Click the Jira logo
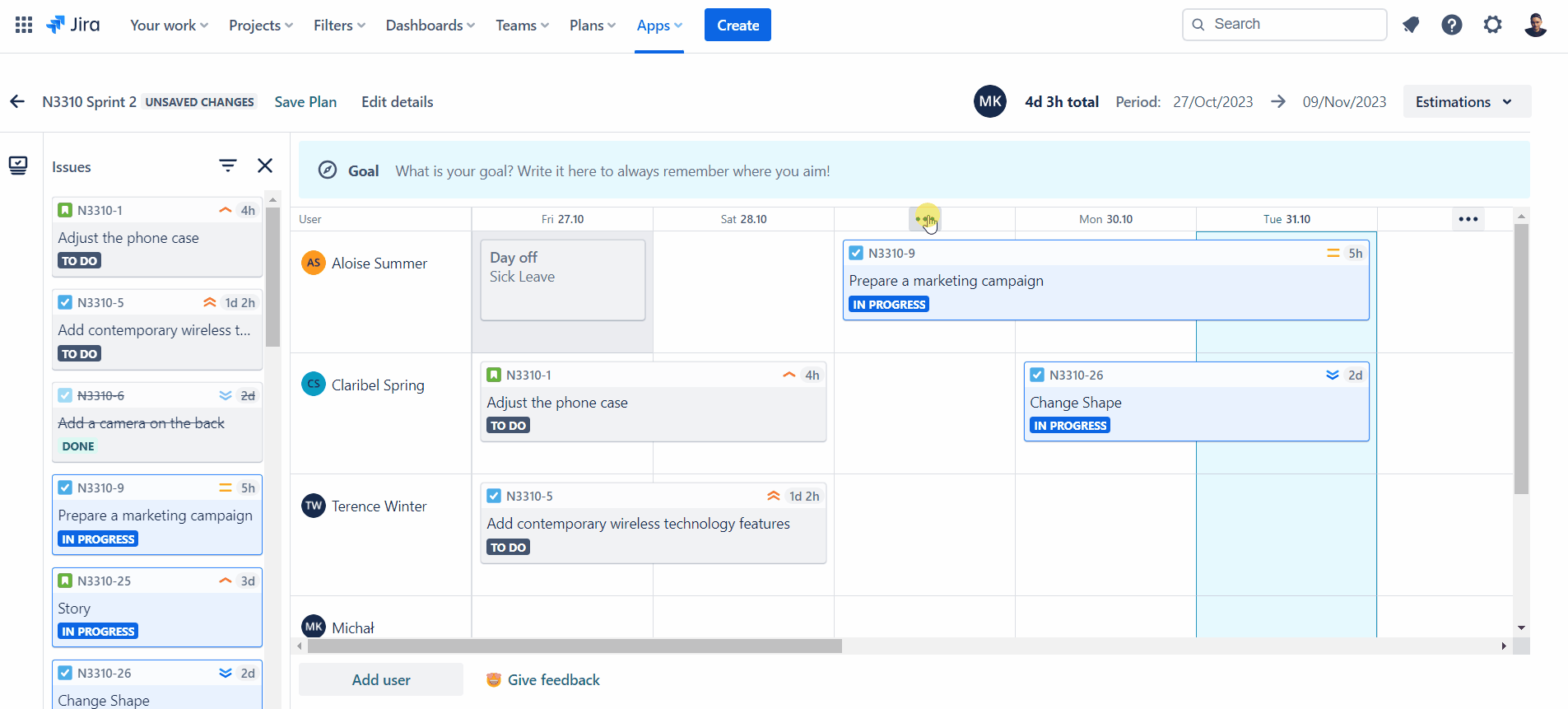The image size is (1568, 709). tap(73, 25)
